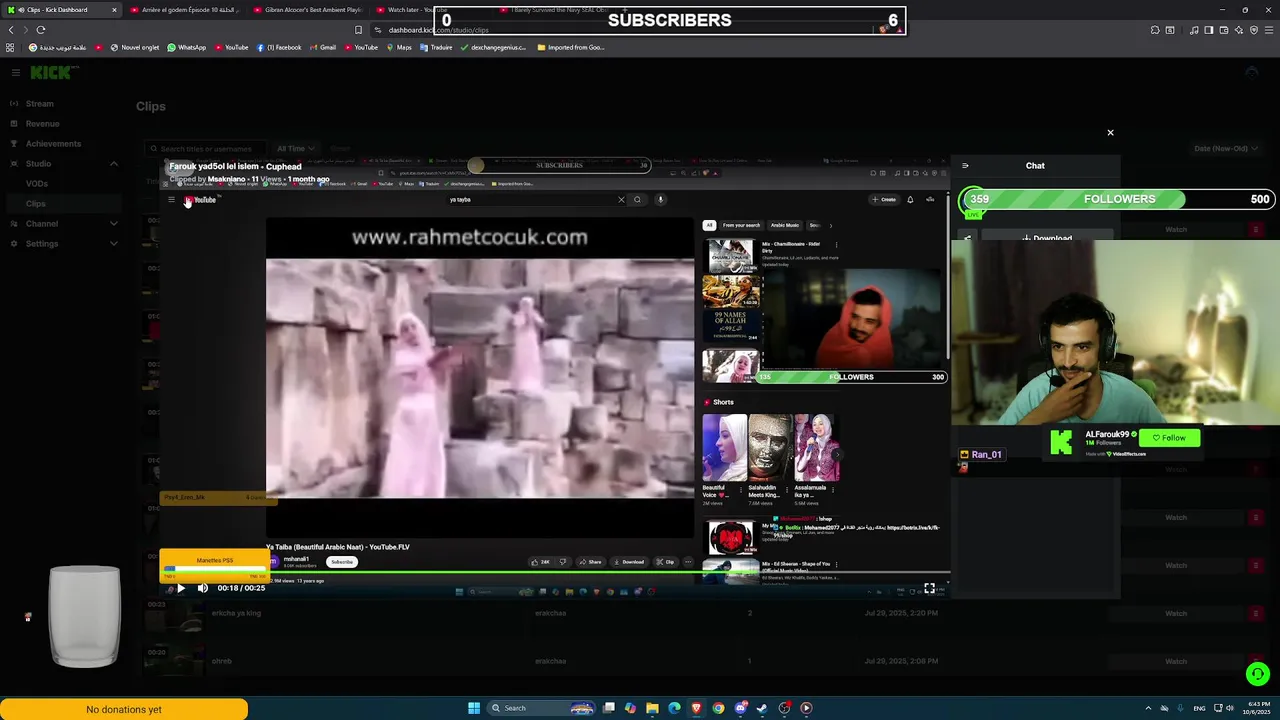This screenshot has width=1280, height=720.
Task: Collapse the Chat panel with arrow icon
Action: [965, 166]
